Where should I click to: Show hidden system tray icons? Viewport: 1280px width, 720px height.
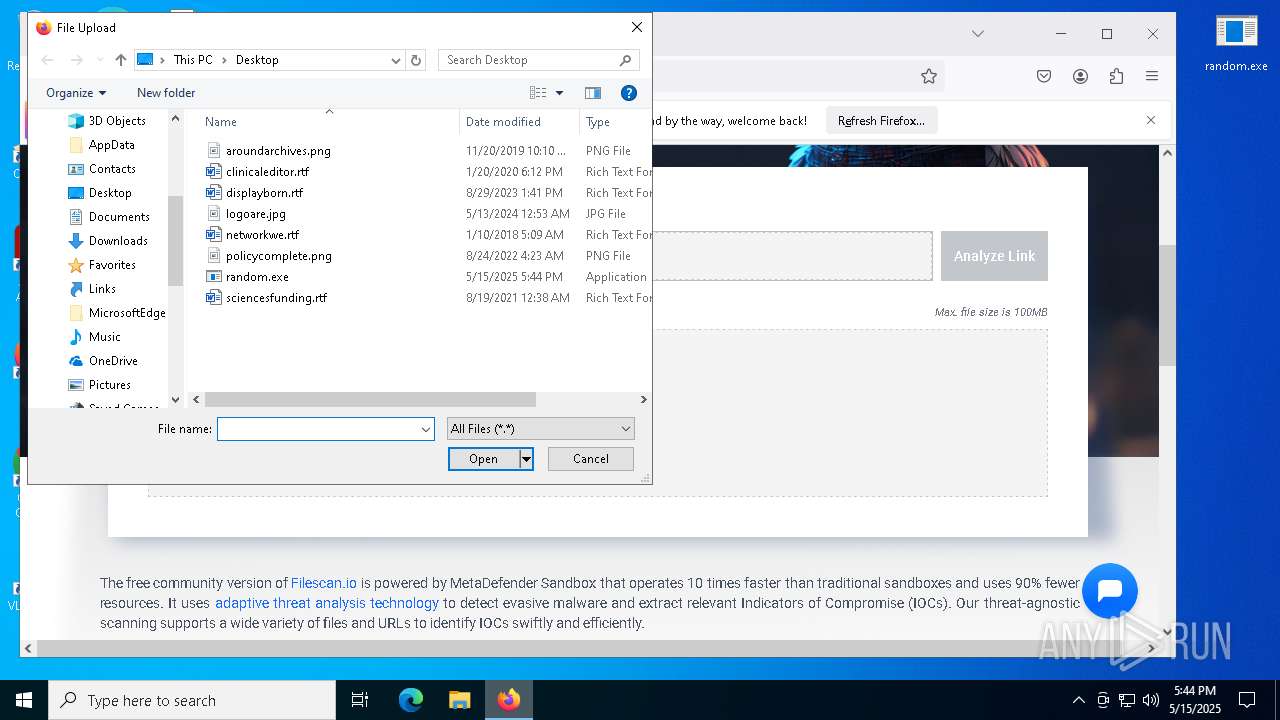[x=1078, y=700]
